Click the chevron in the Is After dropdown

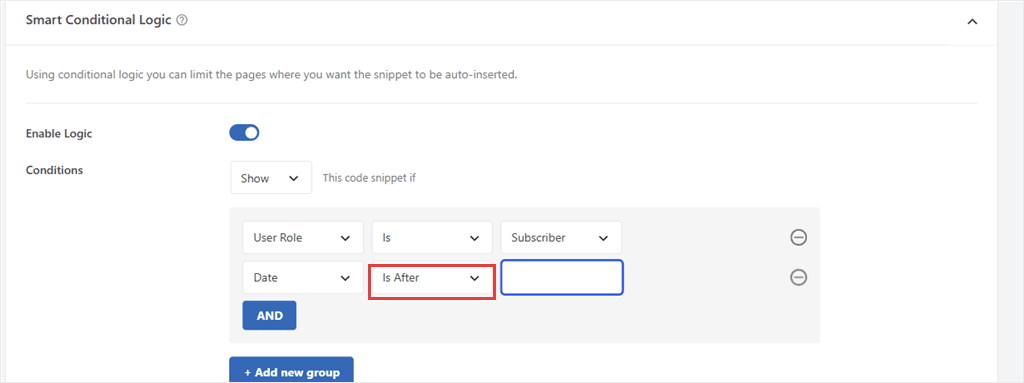[474, 278]
